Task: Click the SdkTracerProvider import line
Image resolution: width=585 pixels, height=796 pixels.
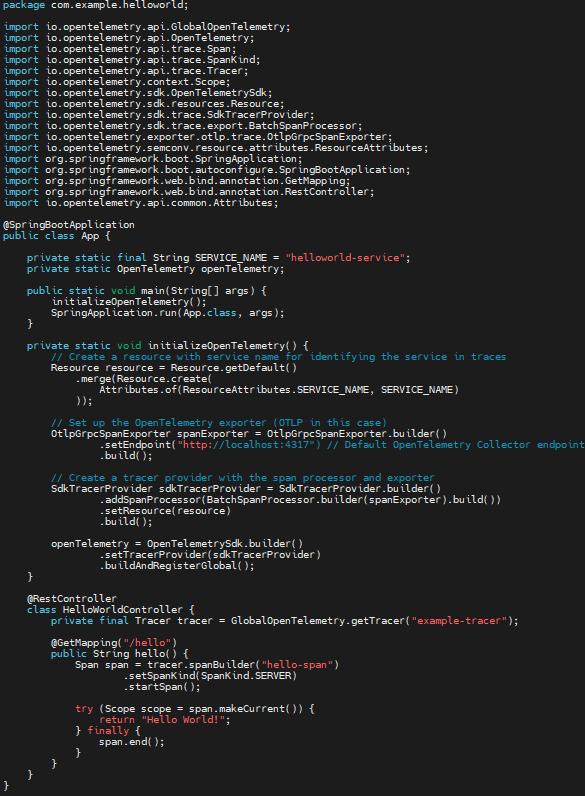Action: (x=159, y=115)
